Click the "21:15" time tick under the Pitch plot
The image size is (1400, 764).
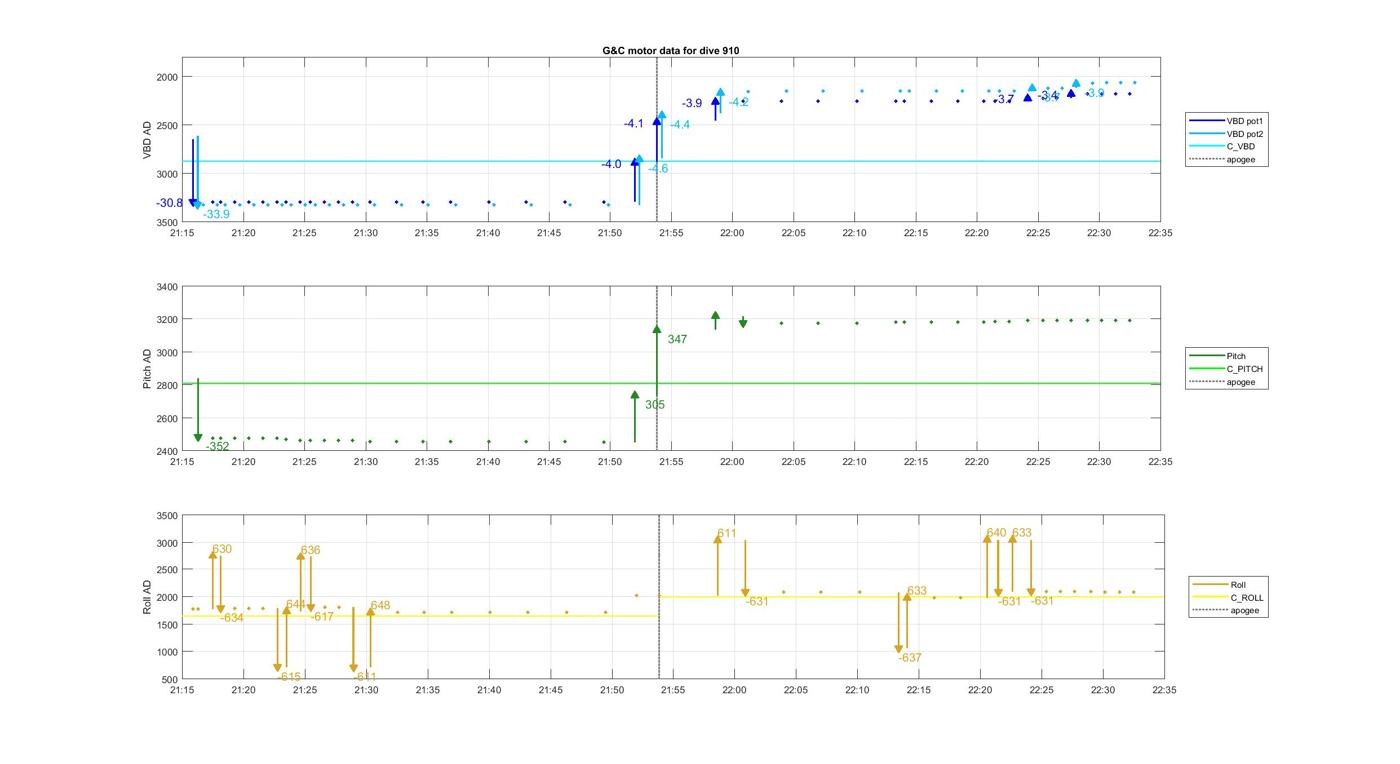[x=182, y=462]
